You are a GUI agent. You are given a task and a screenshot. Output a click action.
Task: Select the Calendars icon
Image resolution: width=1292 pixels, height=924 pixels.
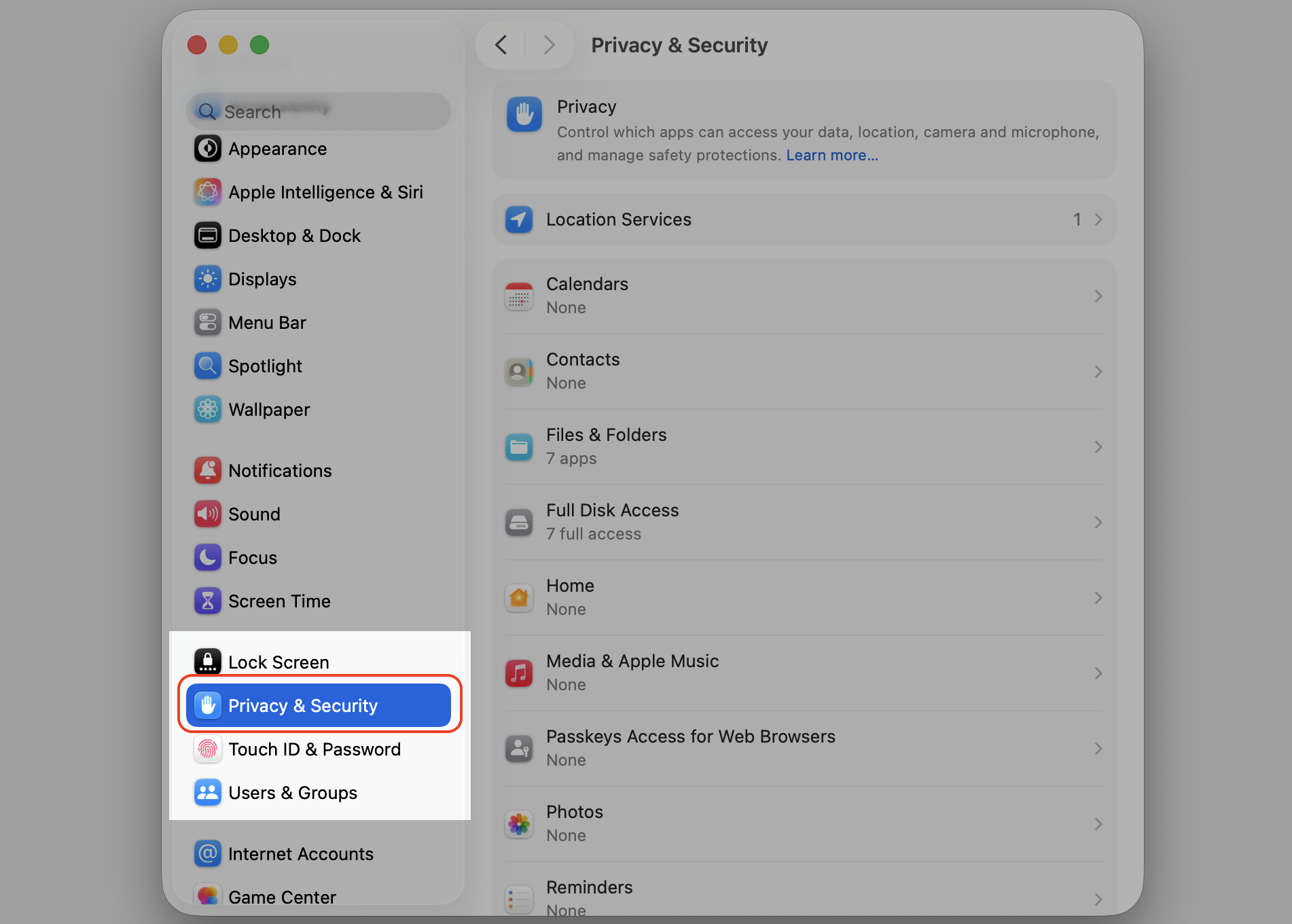click(x=519, y=296)
